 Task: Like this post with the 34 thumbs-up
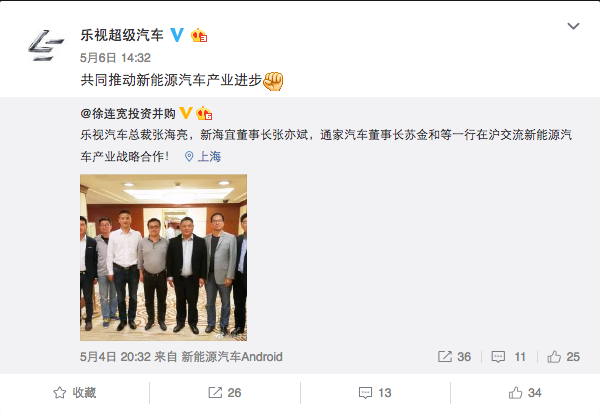click(x=525, y=393)
